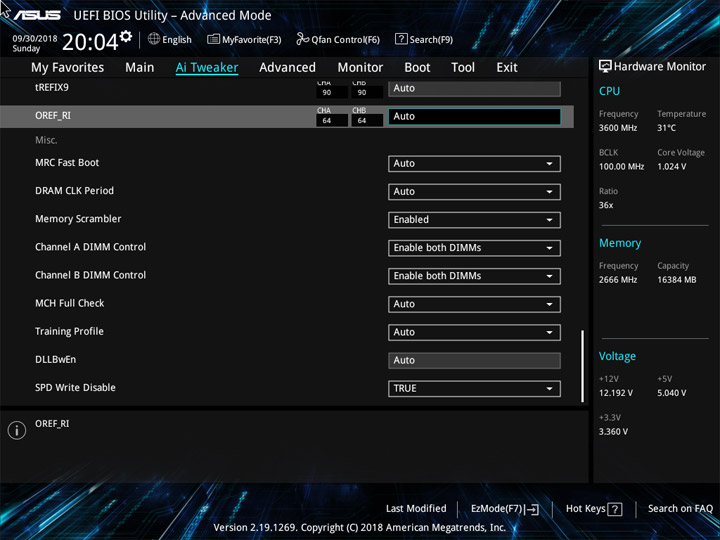Click the MRC Fast Boot label
720x540 pixels.
67,163
